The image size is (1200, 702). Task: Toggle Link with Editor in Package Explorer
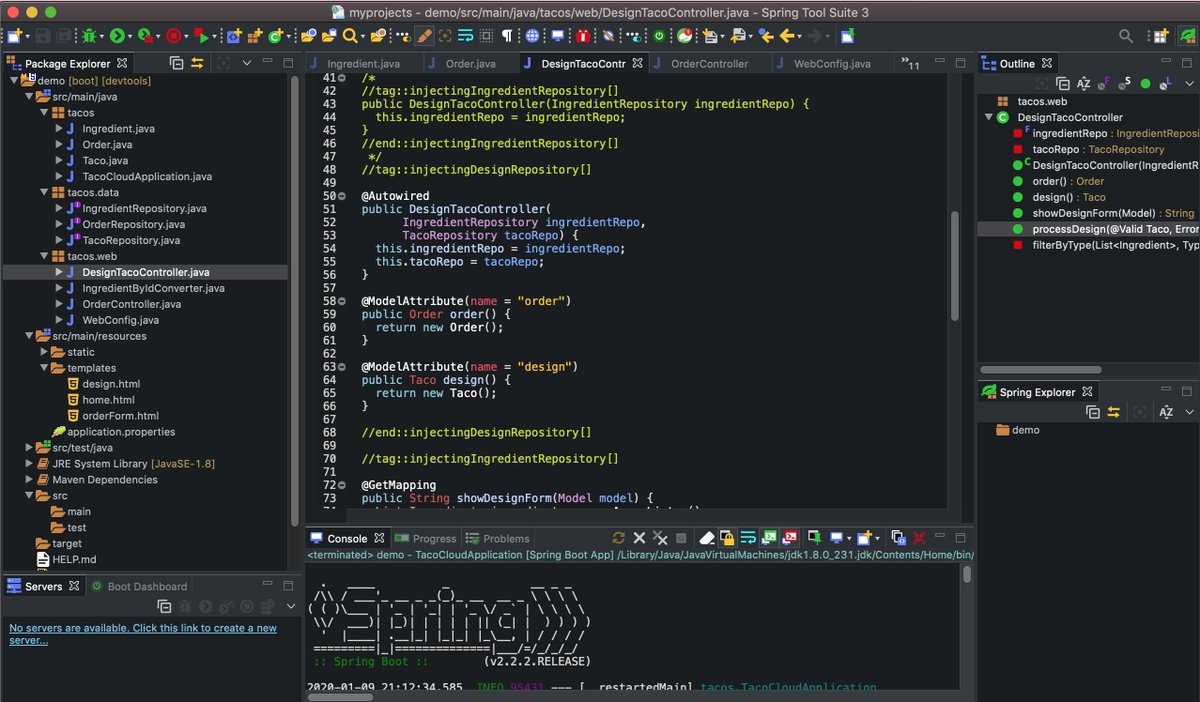(x=197, y=63)
